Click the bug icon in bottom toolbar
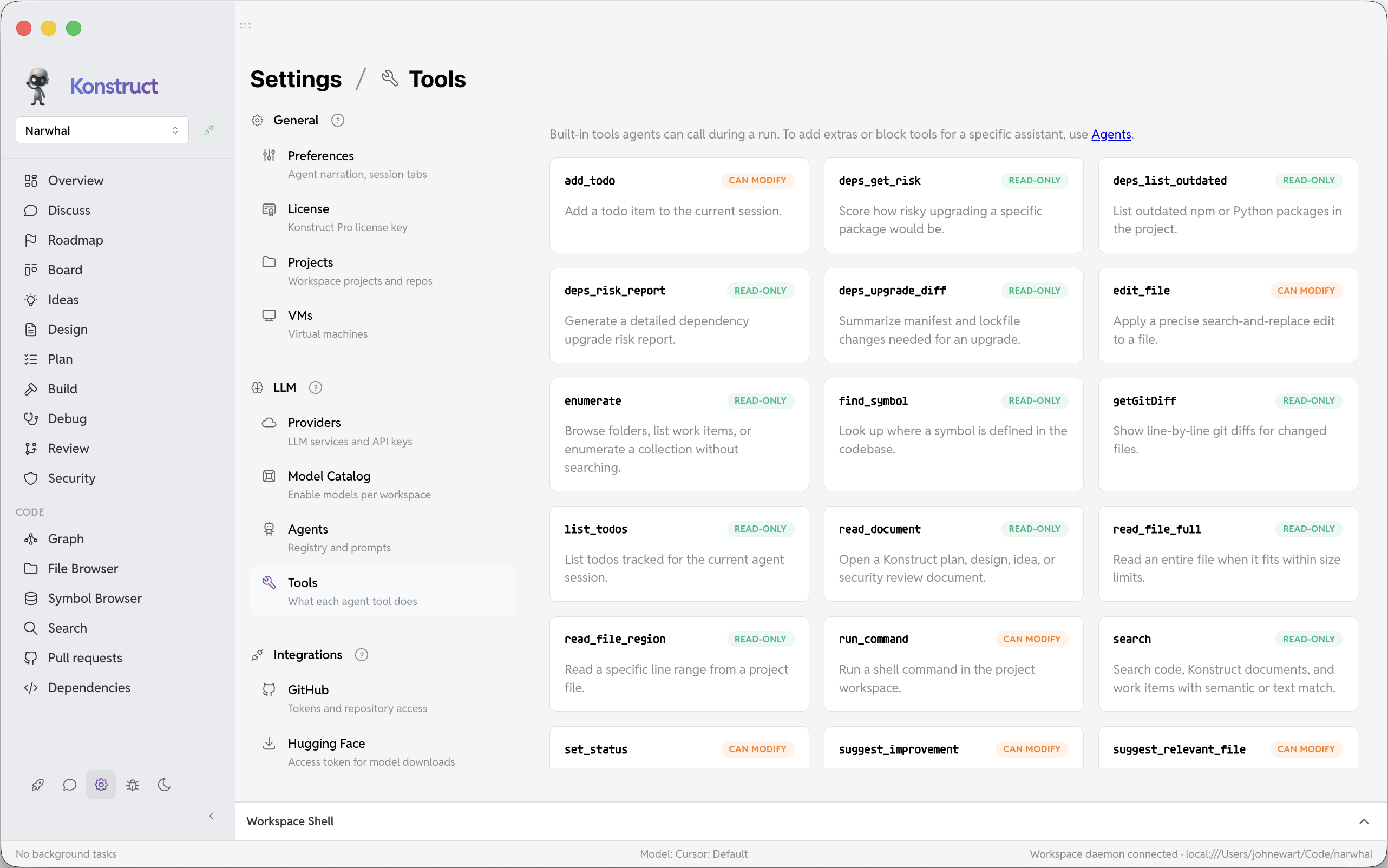Viewport: 1388px width, 868px height. click(x=133, y=785)
